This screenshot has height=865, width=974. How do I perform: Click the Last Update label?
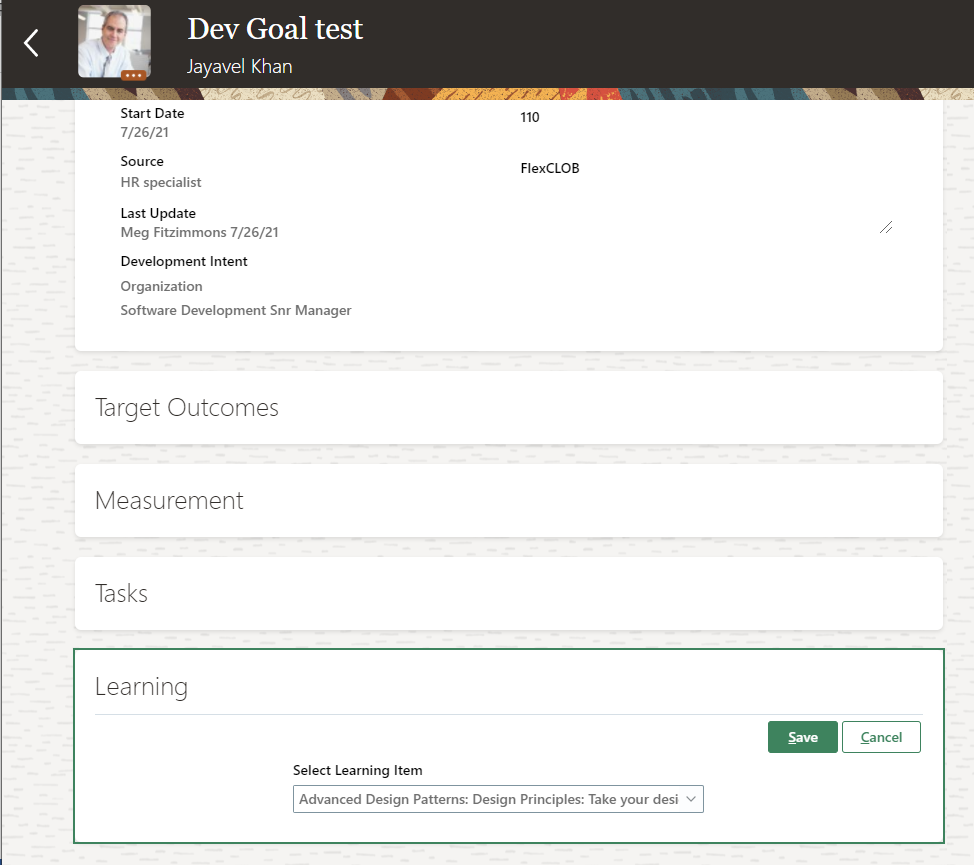[158, 214]
